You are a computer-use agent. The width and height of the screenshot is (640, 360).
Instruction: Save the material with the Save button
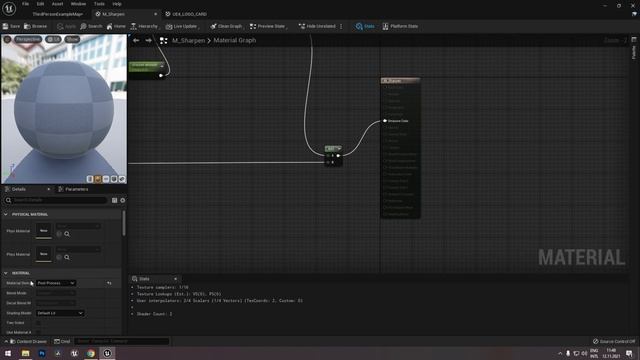(11, 26)
